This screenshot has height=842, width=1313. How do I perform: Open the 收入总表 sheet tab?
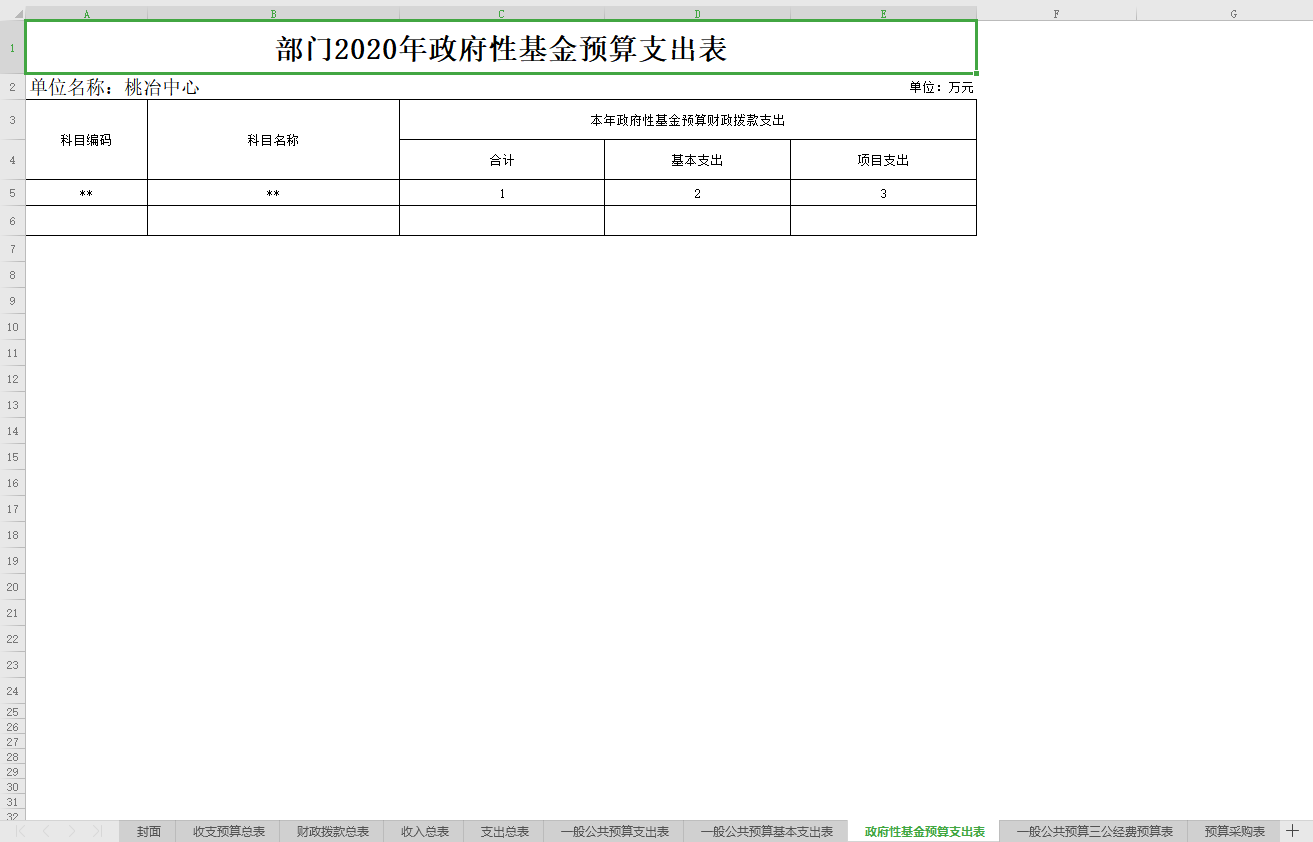[x=425, y=831]
